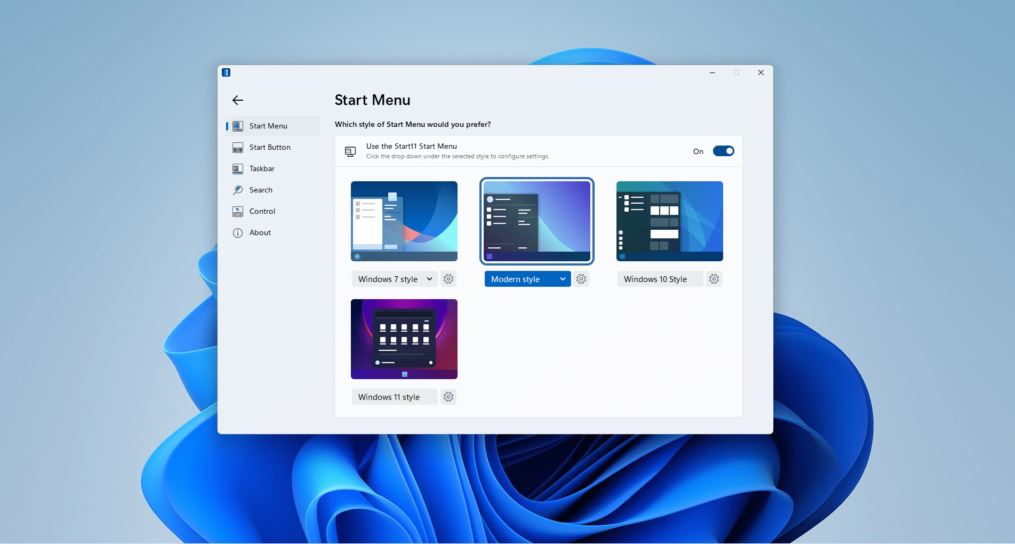This screenshot has height=544, width=1015.
Task: Open settings gear for Windows 10 Style
Action: point(713,279)
